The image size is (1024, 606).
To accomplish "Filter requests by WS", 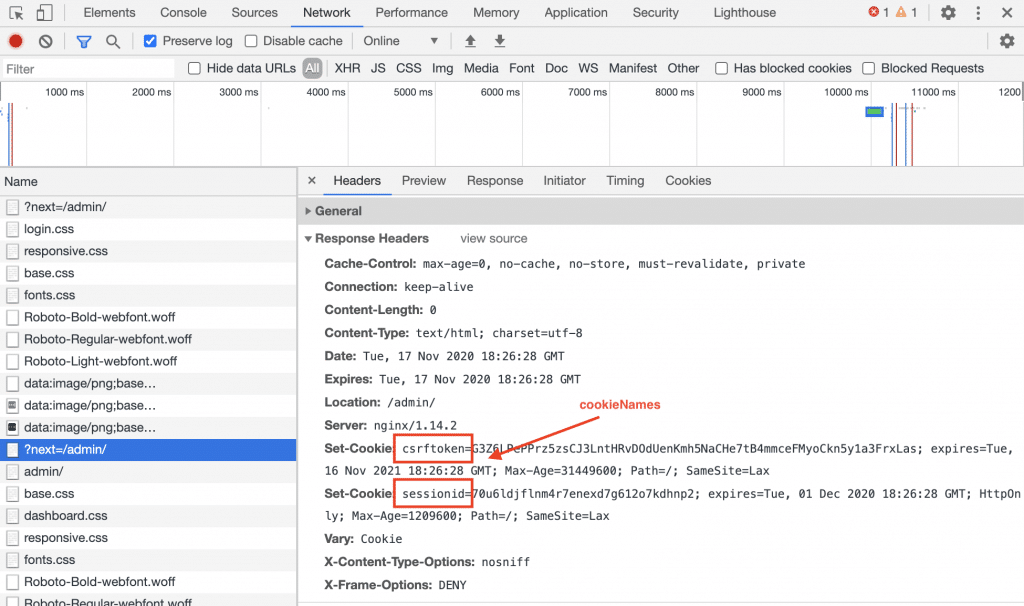I will tap(588, 68).
